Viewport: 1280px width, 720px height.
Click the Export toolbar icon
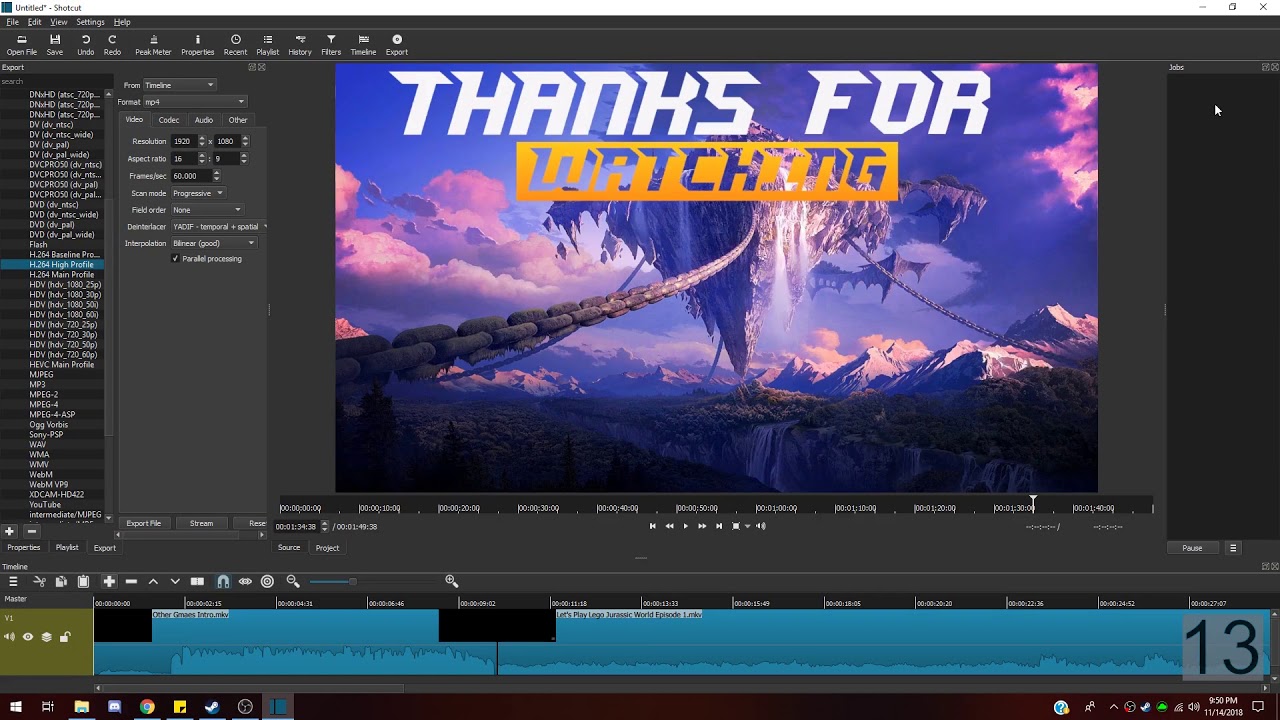coord(397,45)
